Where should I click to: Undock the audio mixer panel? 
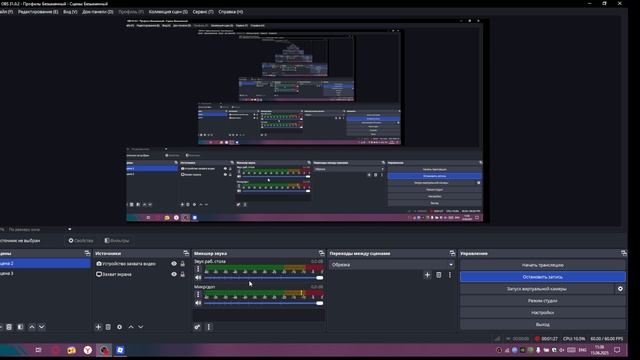click(x=321, y=253)
